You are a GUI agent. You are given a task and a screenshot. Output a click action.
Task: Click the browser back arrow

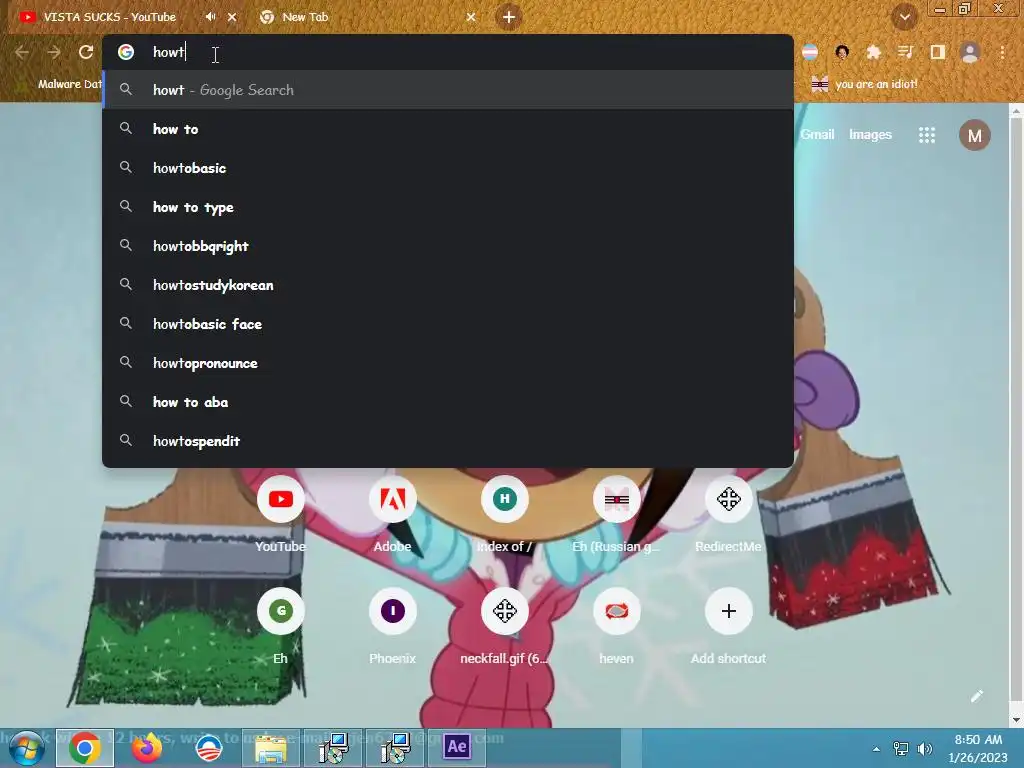(22, 52)
